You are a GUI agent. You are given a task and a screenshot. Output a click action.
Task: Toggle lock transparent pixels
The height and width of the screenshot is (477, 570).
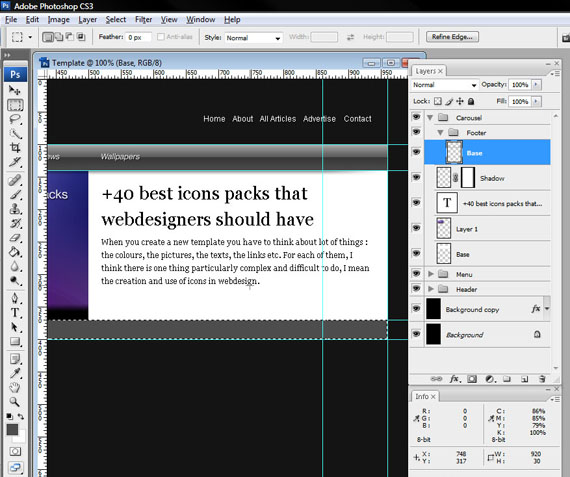click(x=438, y=101)
